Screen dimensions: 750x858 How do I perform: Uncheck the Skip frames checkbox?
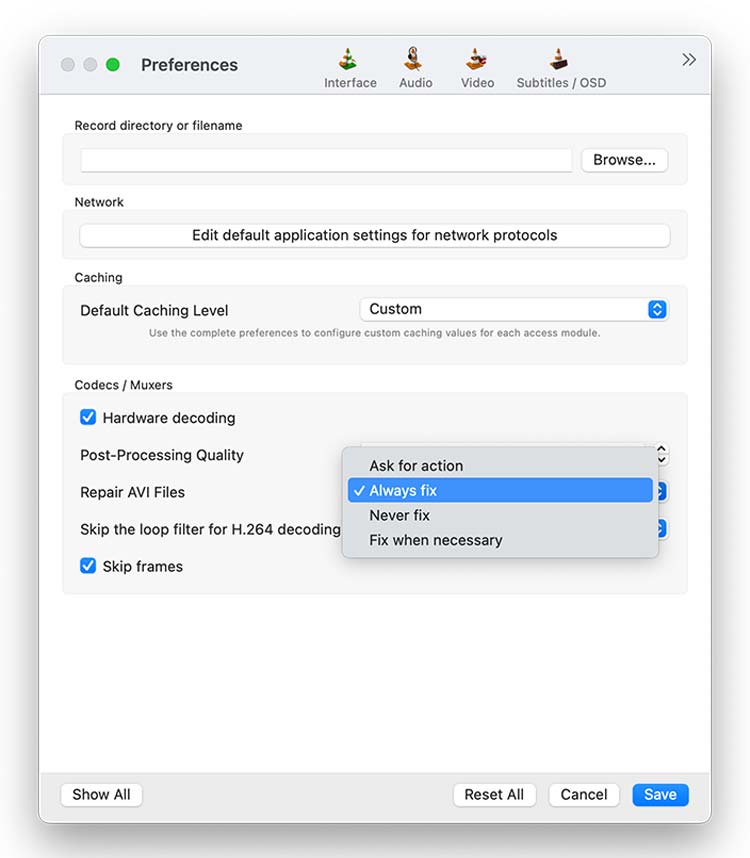(88, 566)
